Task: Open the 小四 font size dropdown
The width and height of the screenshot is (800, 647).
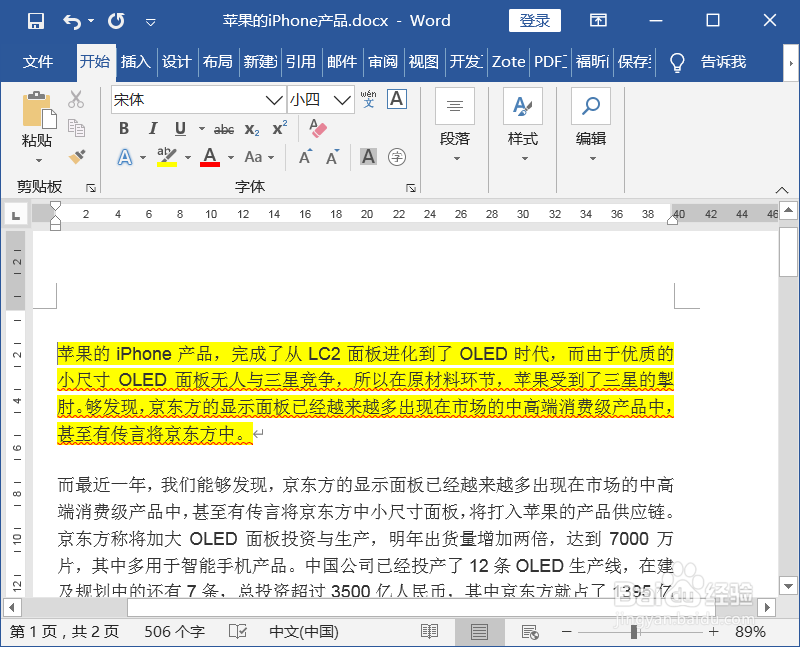Action: pyautogui.click(x=343, y=100)
